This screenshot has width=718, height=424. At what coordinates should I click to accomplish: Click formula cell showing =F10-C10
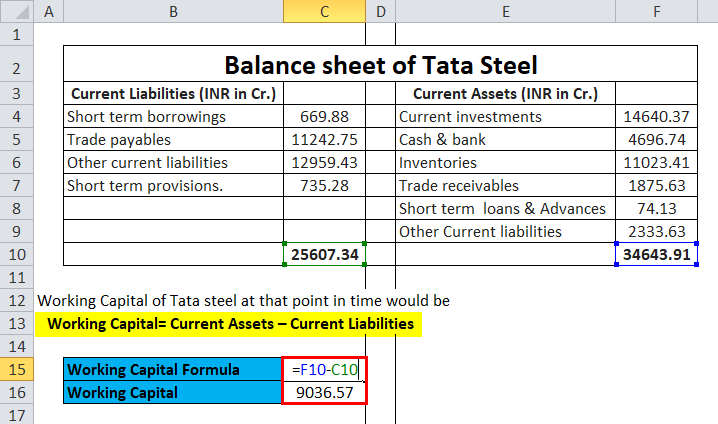tap(324, 370)
